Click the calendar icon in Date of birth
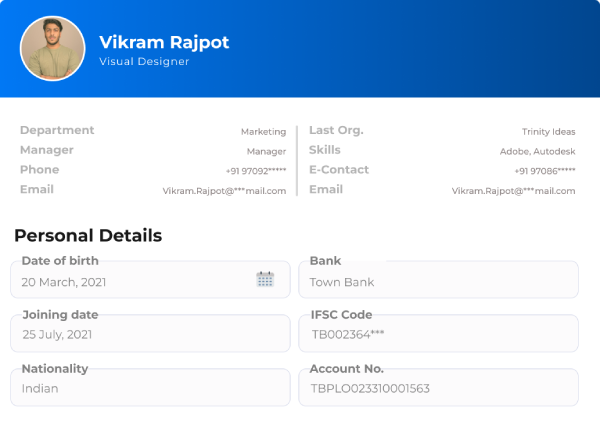The height and width of the screenshot is (422, 600). click(265, 280)
